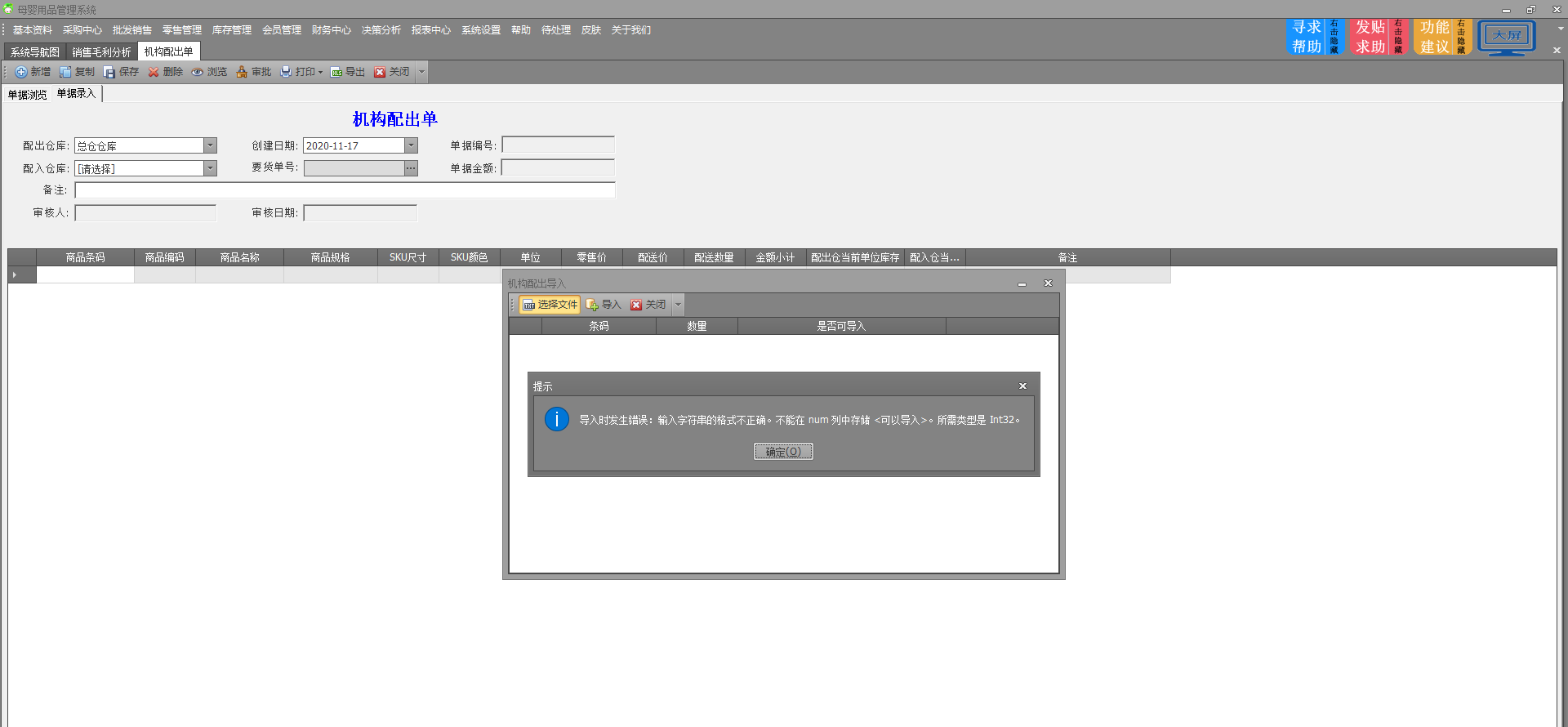Click the 要货单号 ellipsis browse button
Viewport: 1568px width, 727px height.
(411, 168)
